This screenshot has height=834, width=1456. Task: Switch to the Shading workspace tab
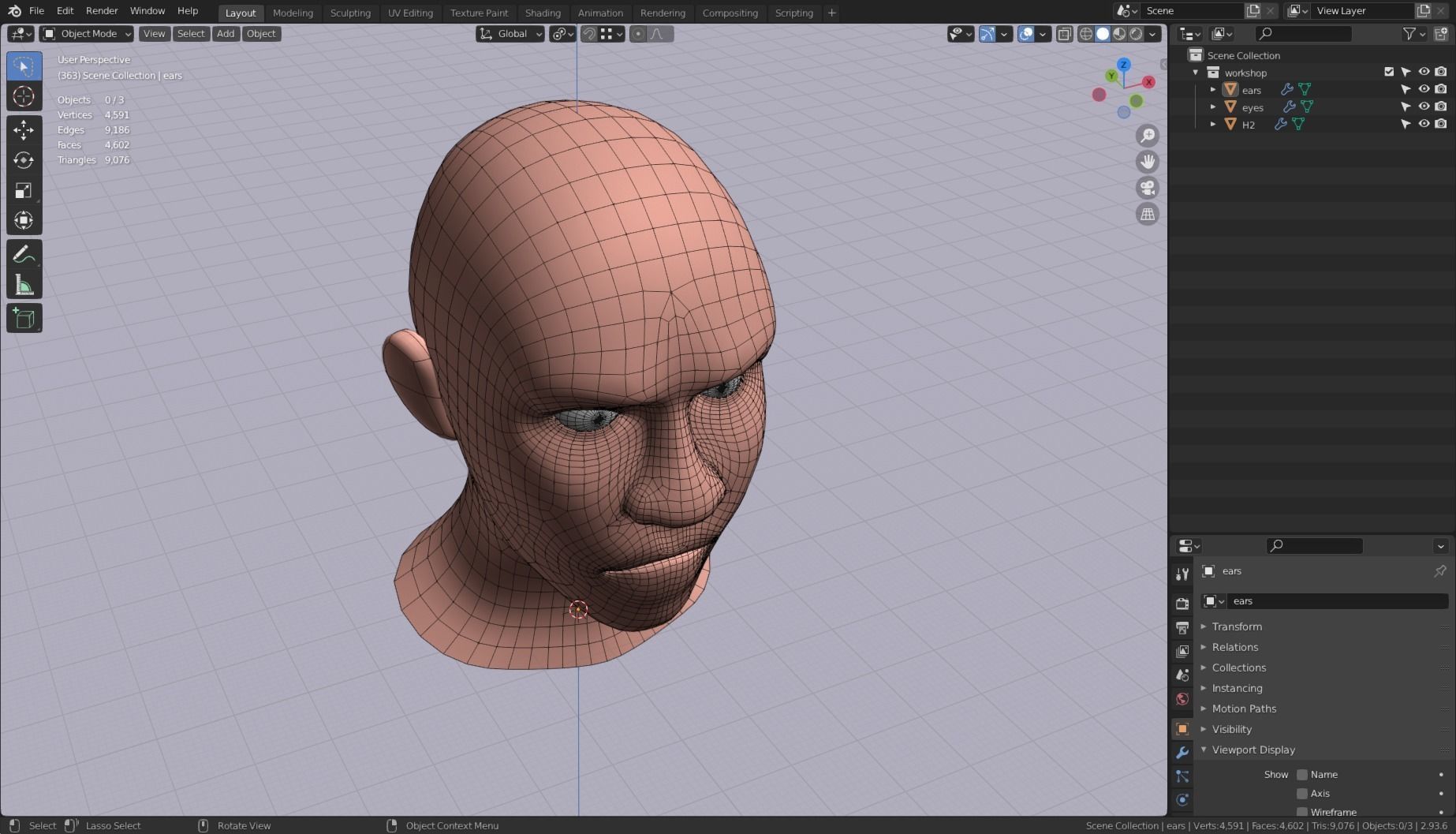(543, 13)
